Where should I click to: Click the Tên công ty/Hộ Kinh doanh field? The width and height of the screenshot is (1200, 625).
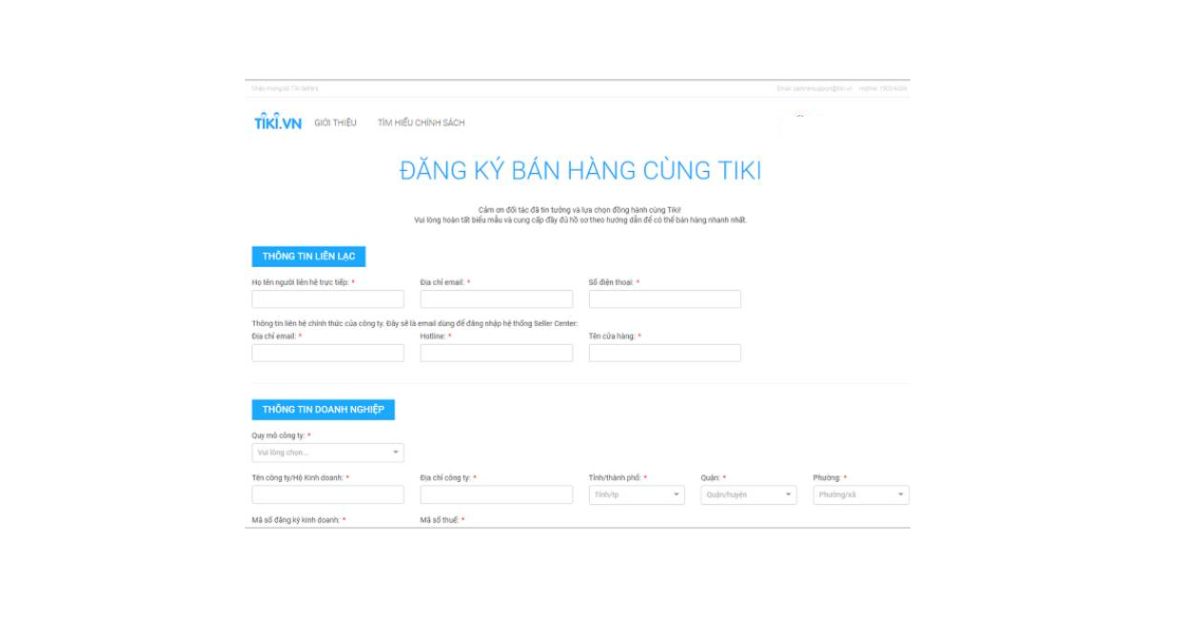click(x=328, y=495)
